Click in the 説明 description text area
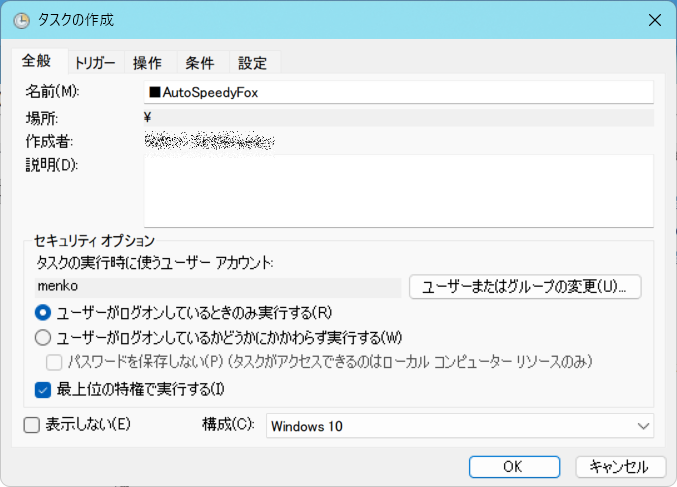Screen dimensions: 677x487 click(399, 190)
